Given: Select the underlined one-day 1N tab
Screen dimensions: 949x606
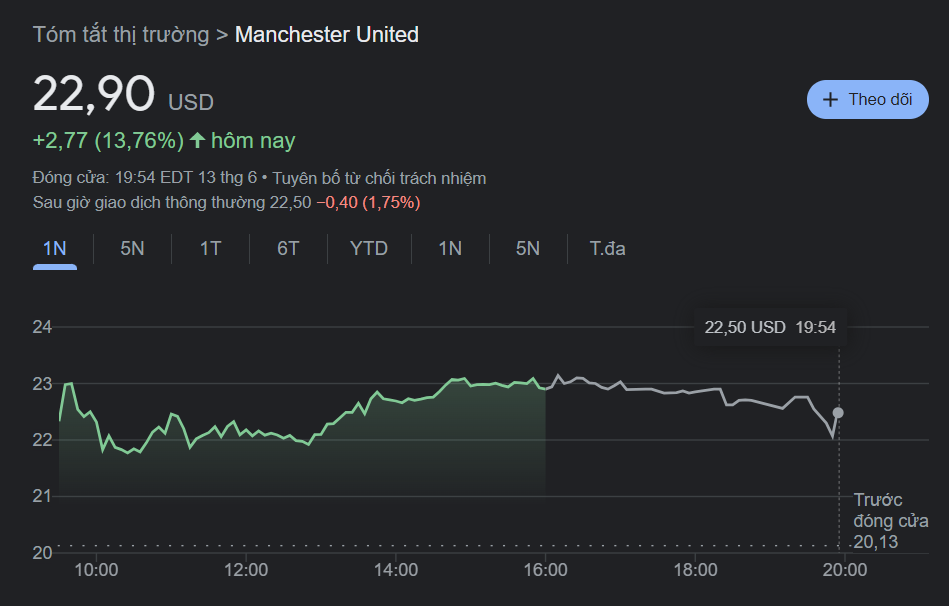Looking at the screenshot, I should [55, 249].
